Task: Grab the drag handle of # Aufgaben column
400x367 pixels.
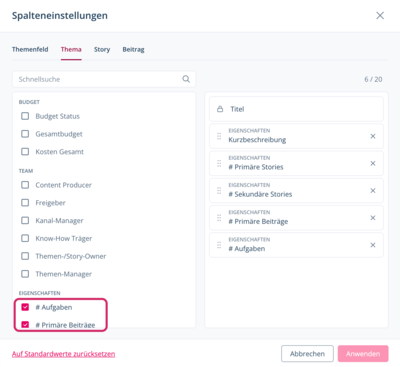Action: pos(219,245)
